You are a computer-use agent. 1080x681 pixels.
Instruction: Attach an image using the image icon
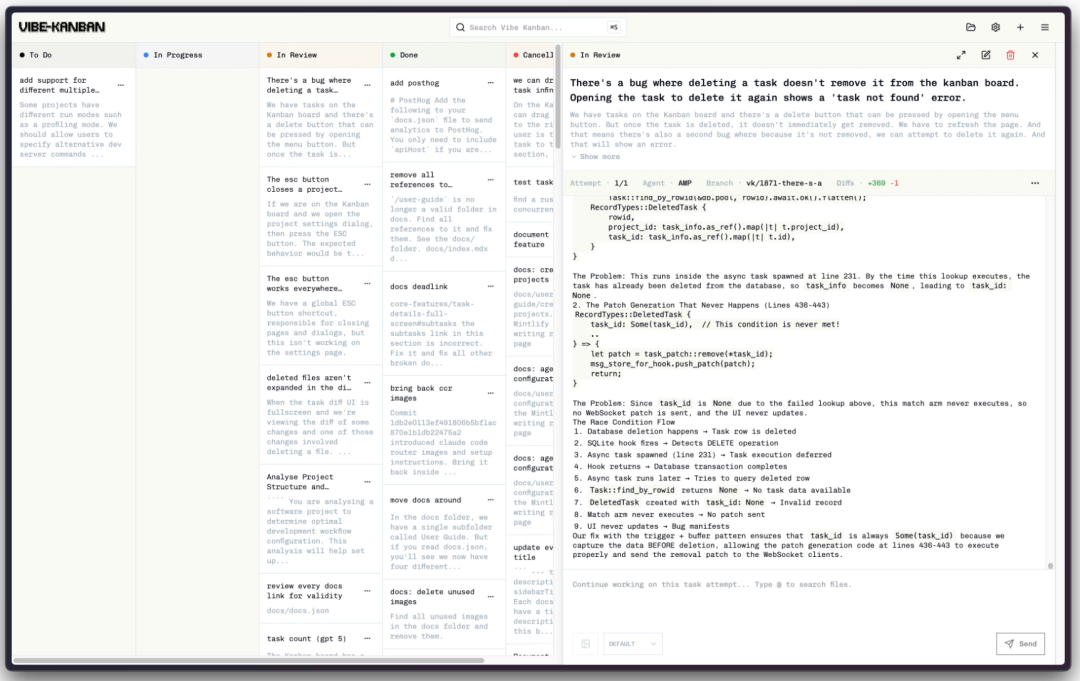point(586,644)
